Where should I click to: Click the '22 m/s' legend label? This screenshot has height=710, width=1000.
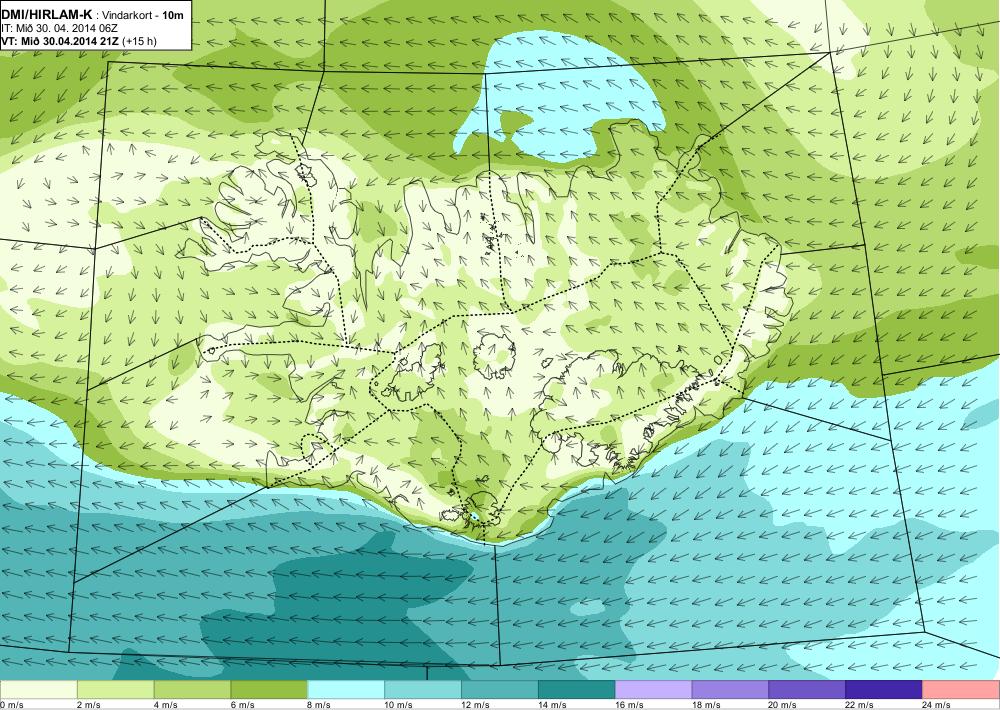(x=860, y=705)
